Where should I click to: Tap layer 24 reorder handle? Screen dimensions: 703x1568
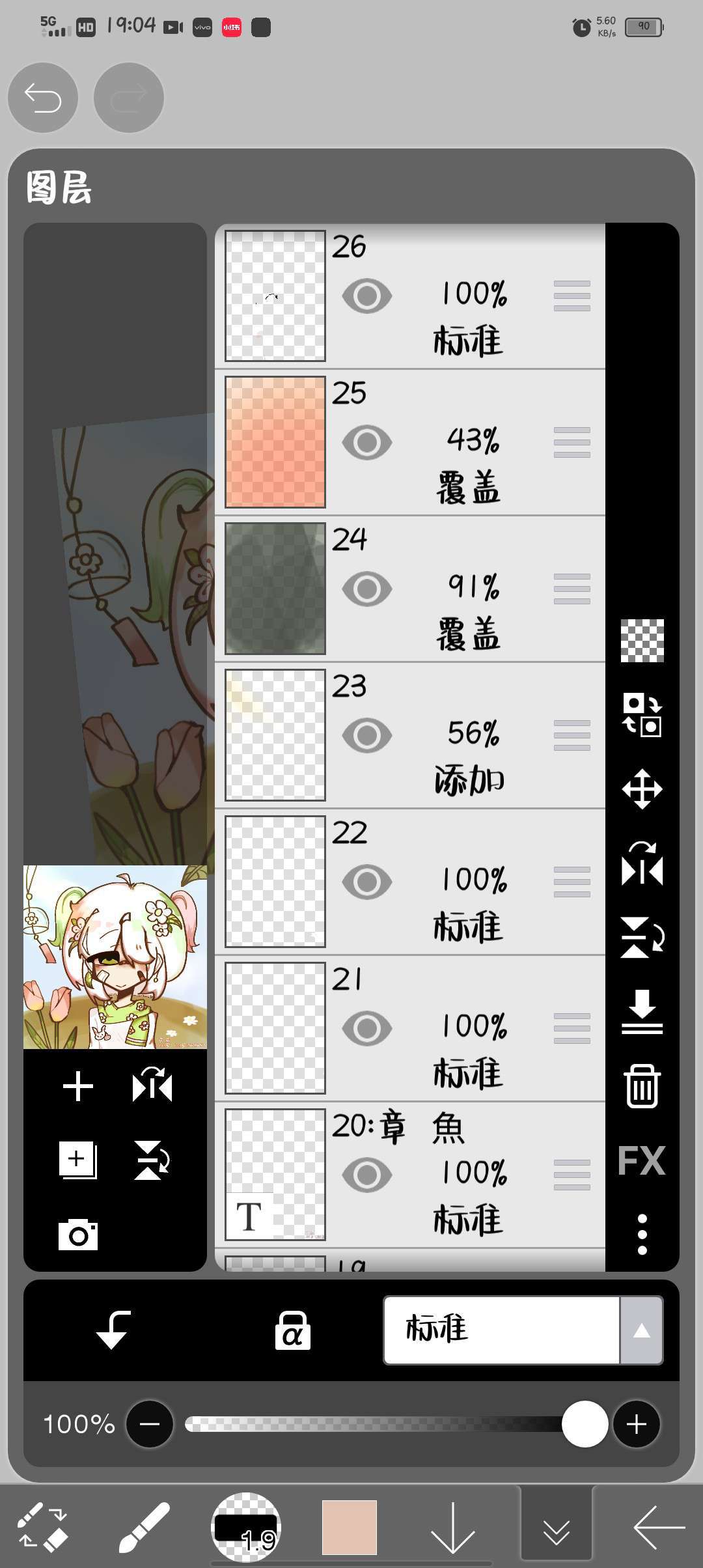(572, 589)
